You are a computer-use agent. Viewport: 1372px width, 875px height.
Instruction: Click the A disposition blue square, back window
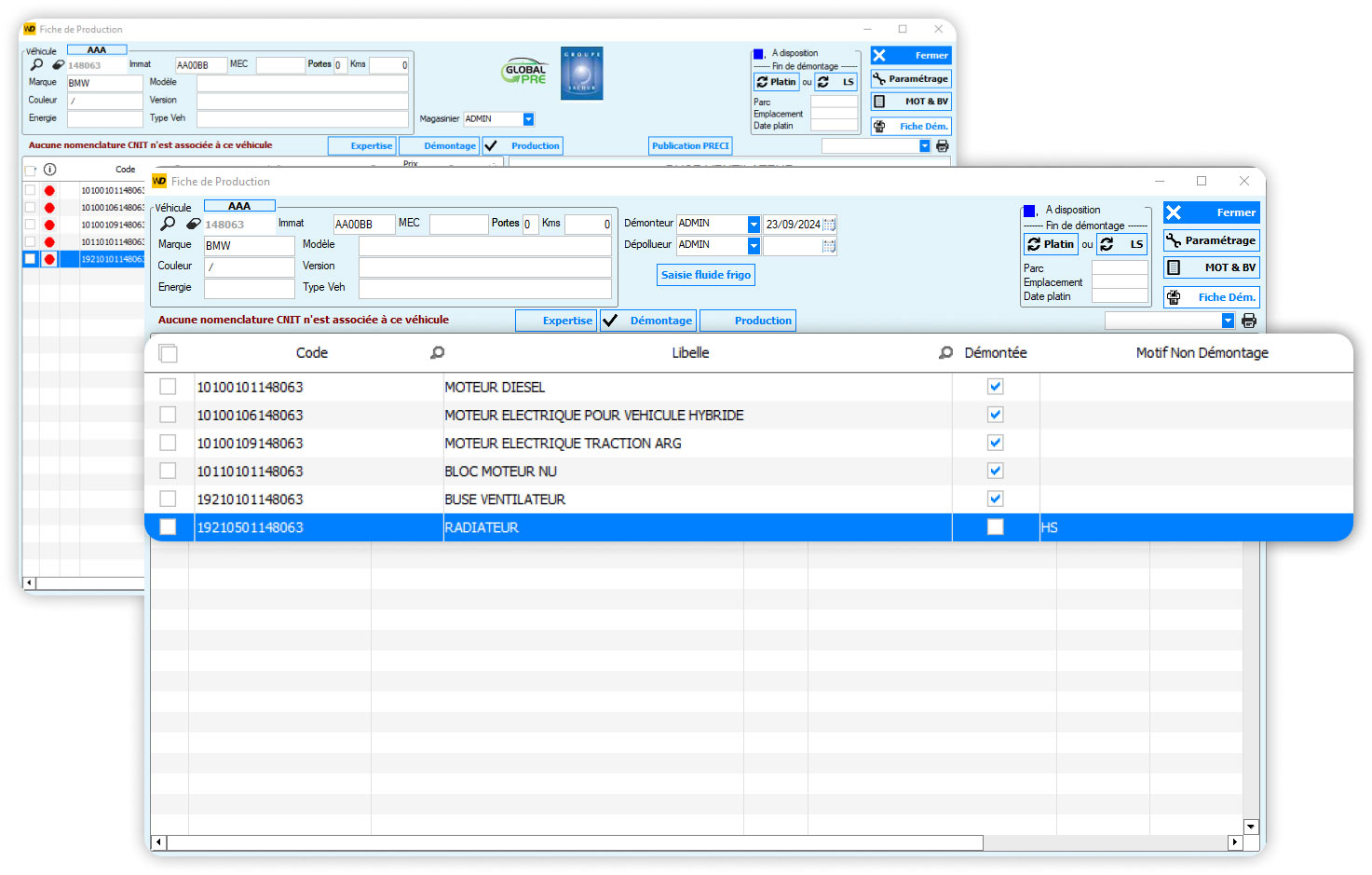pyautogui.click(x=758, y=54)
